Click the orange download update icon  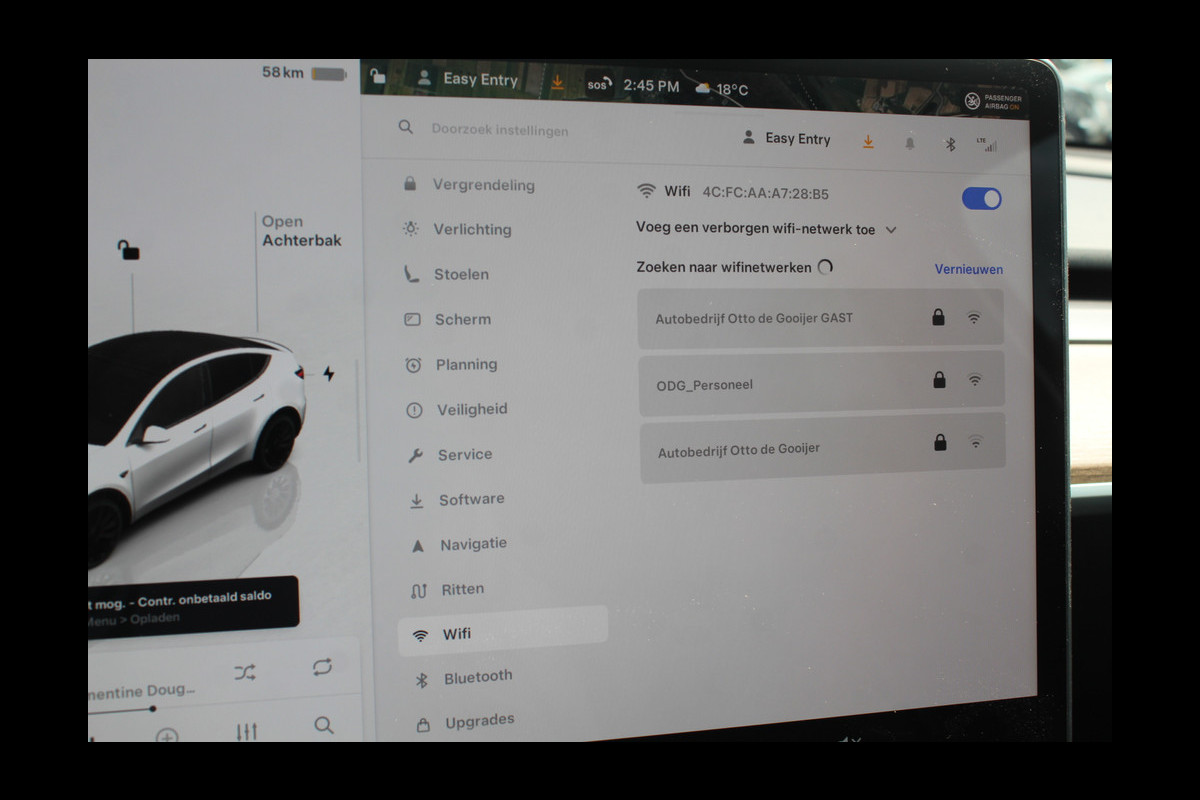coord(868,142)
